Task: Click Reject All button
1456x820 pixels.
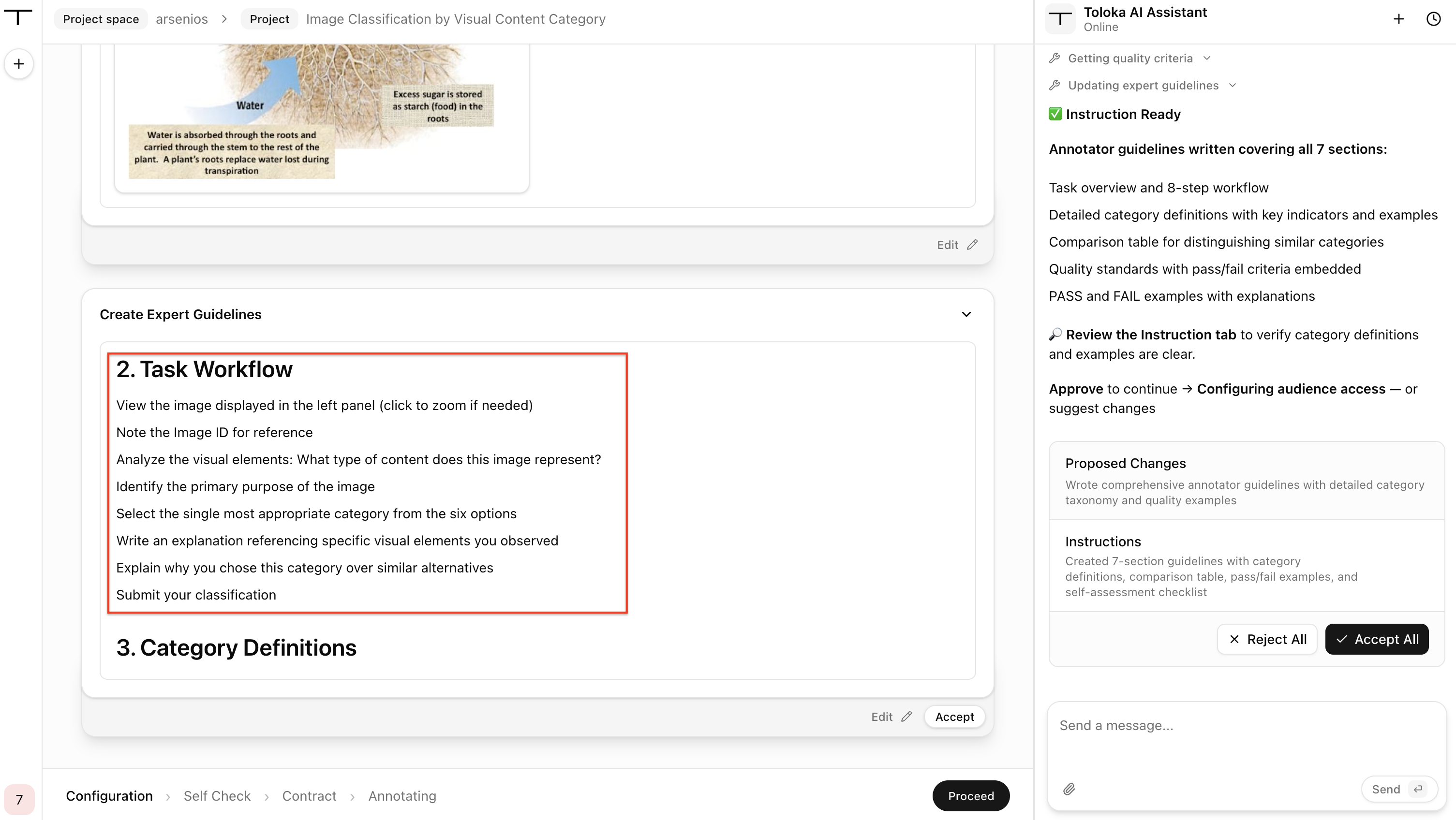Action: (x=1267, y=639)
